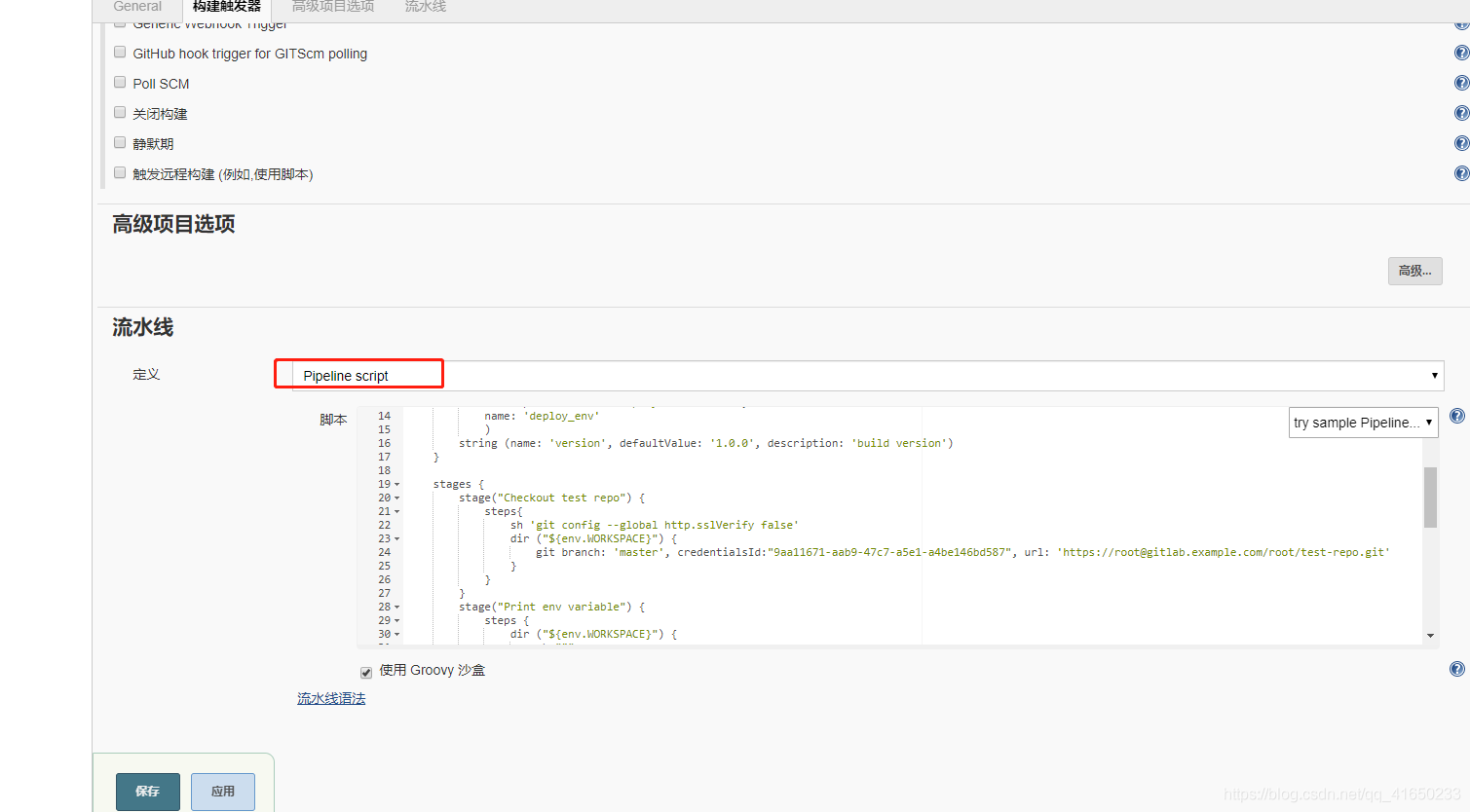This screenshot has width=1470, height=812.
Task: Switch to 高级项目选项 tab
Action: (x=333, y=7)
